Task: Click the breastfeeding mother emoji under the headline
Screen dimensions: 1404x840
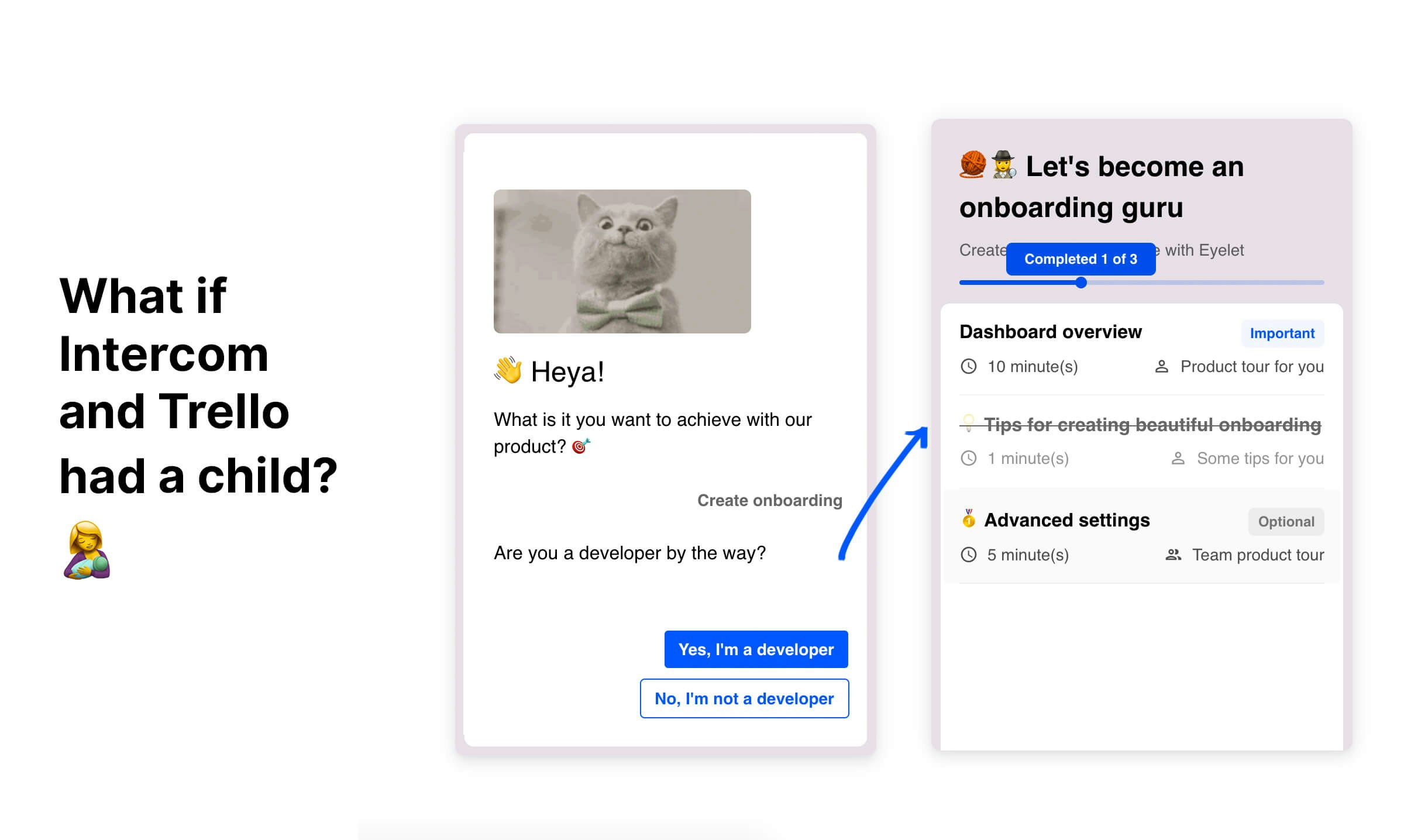Action: [87, 550]
